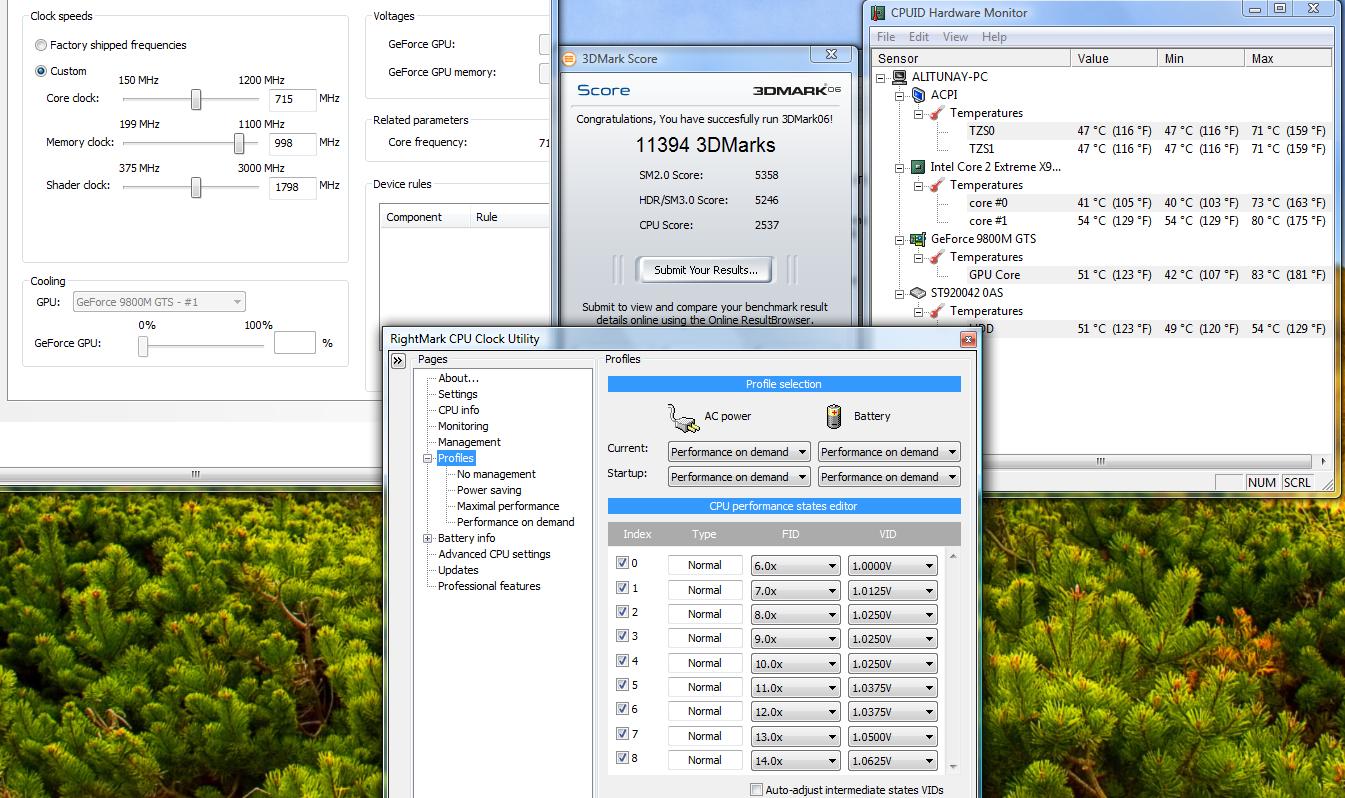
Task: Click the Core clock slider handle
Action: pos(196,99)
